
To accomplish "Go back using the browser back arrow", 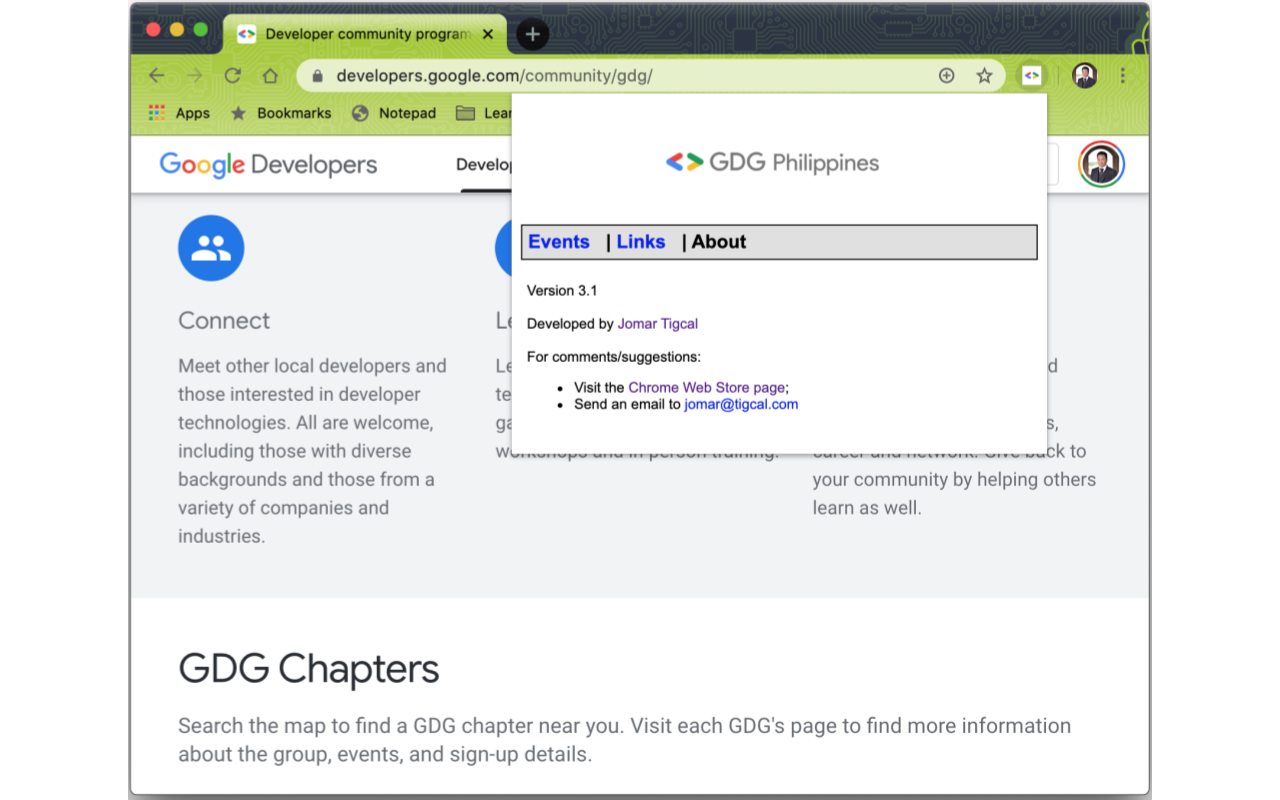I will [157, 76].
